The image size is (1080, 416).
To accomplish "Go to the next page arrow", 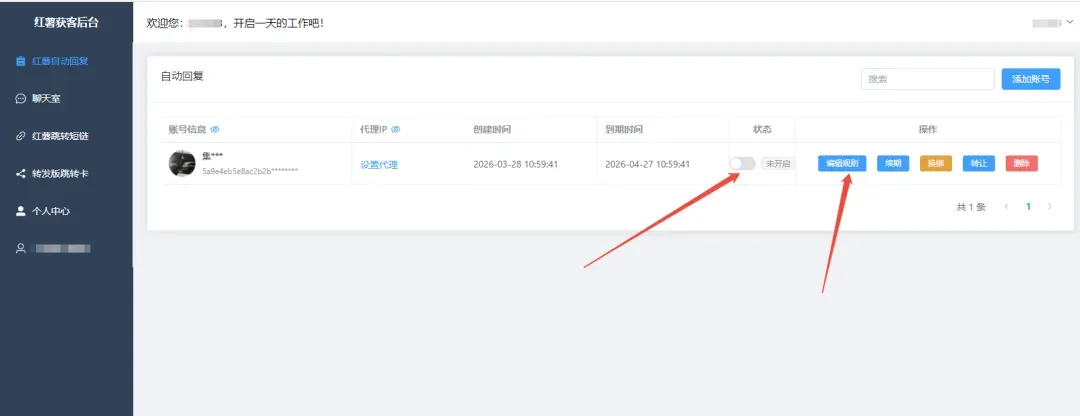I will (1050, 206).
